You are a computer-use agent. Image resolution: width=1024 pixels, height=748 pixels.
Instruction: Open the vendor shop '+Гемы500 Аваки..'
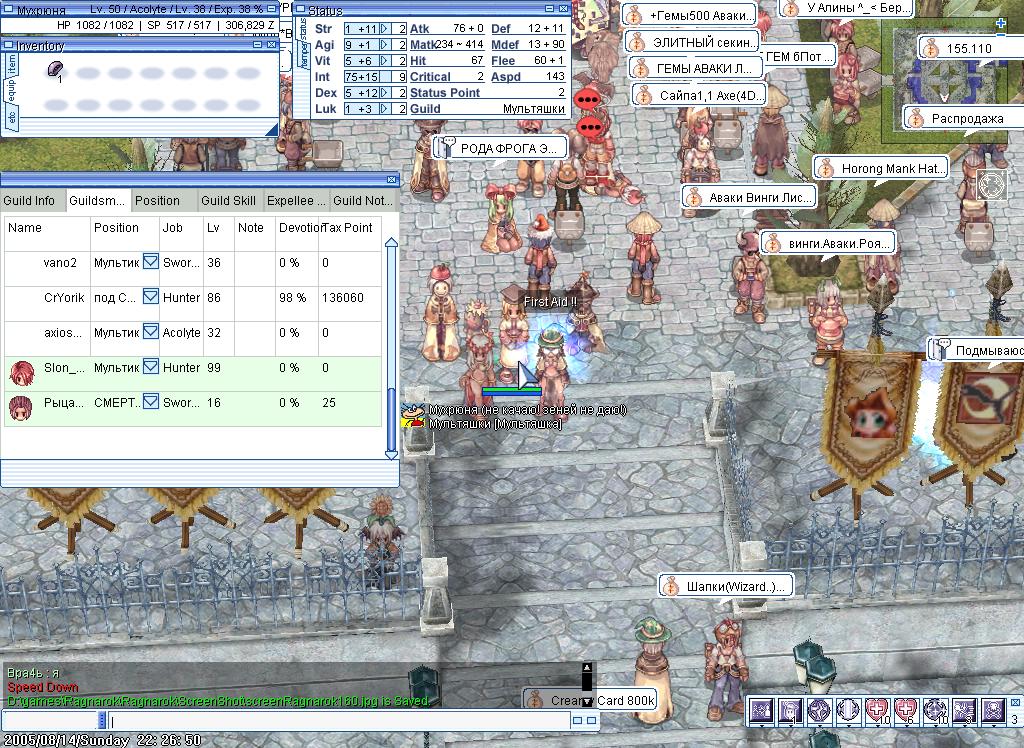(x=690, y=15)
